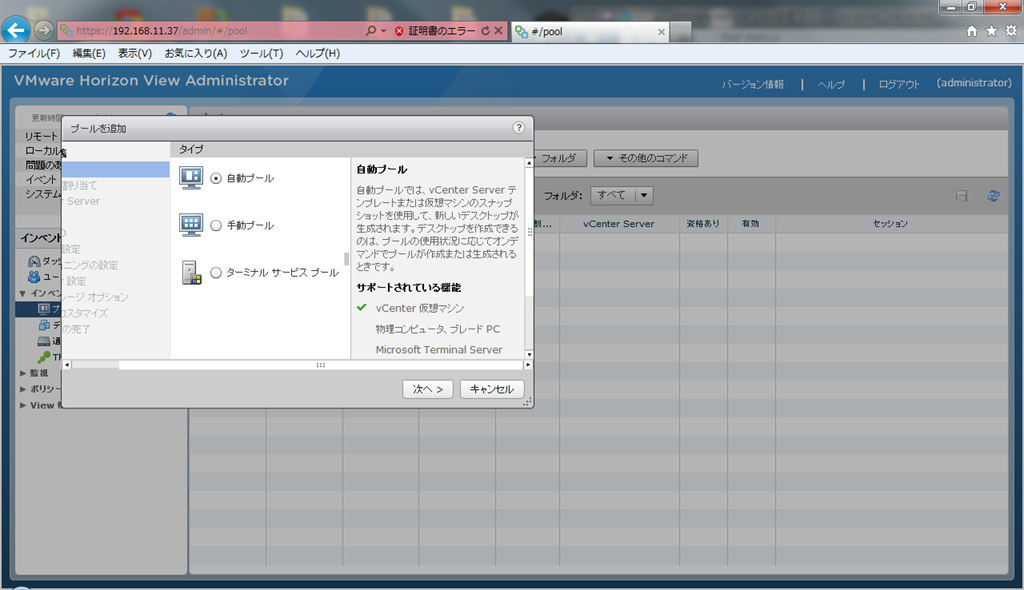Click the red certificate error shield
This screenshot has height=590, width=1024.
tap(399, 31)
